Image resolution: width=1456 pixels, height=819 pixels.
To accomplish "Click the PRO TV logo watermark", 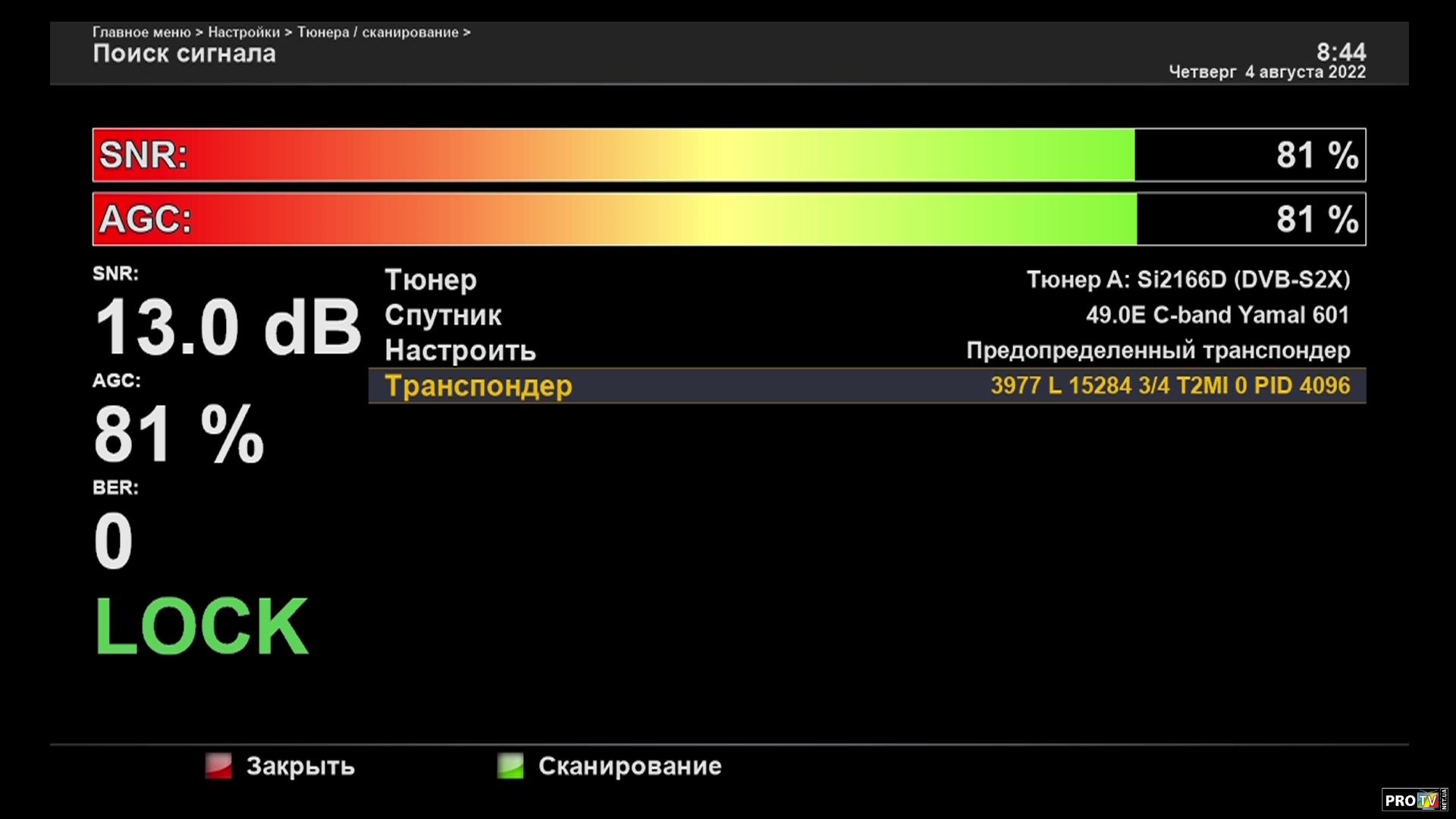I will pyautogui.click(x=1414, y=800).
